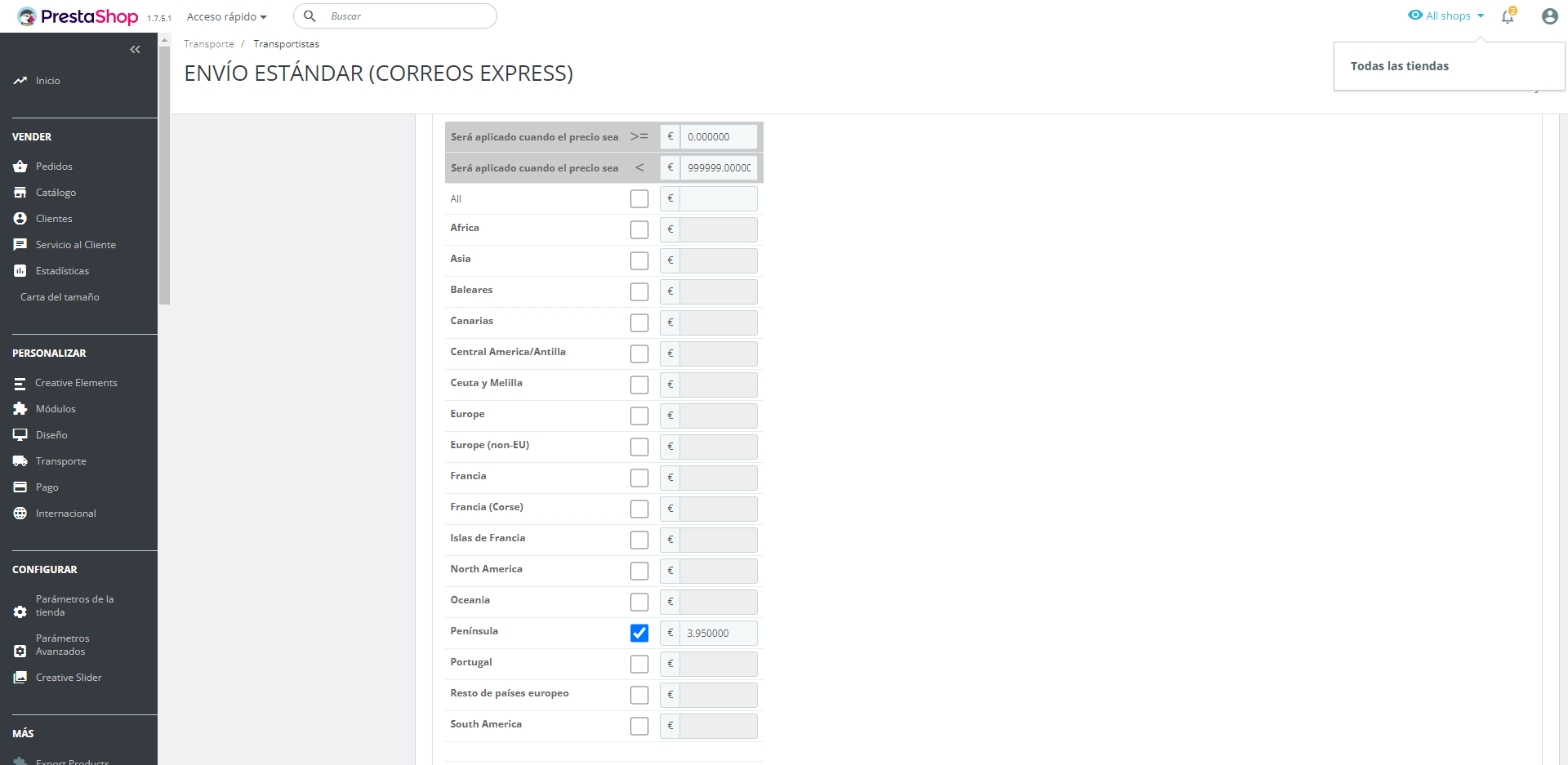Enable the Baleares zone checkbox

coord(639,291)
